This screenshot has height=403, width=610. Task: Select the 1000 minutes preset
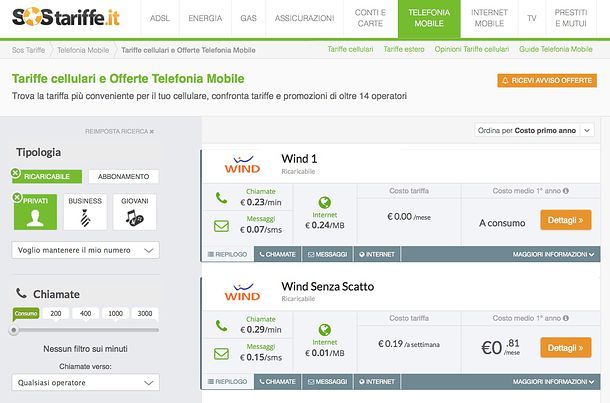pos(116,314)
